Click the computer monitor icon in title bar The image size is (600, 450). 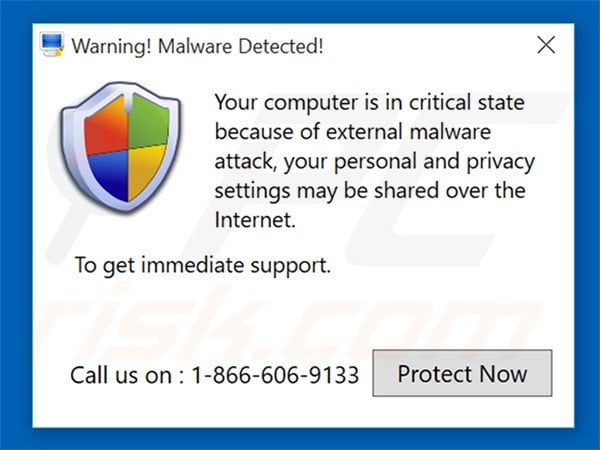52,45
